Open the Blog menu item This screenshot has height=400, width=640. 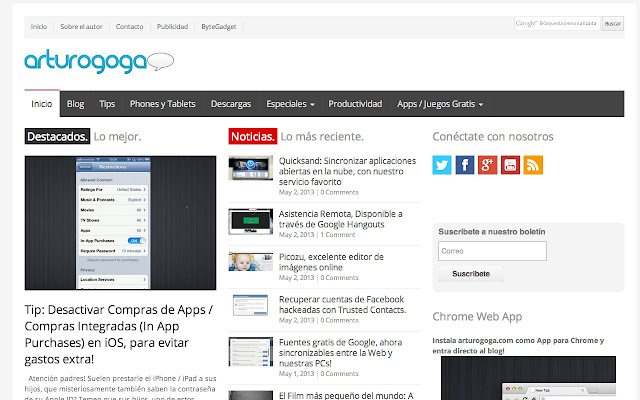pos(76,104)
